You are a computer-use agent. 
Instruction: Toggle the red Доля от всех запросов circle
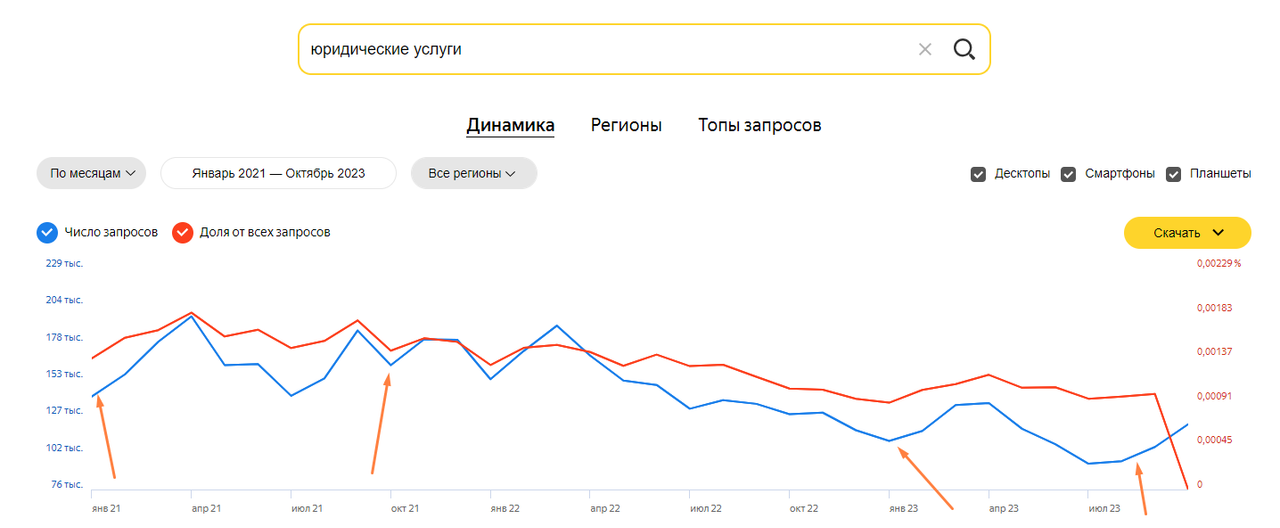coord(182,232)
